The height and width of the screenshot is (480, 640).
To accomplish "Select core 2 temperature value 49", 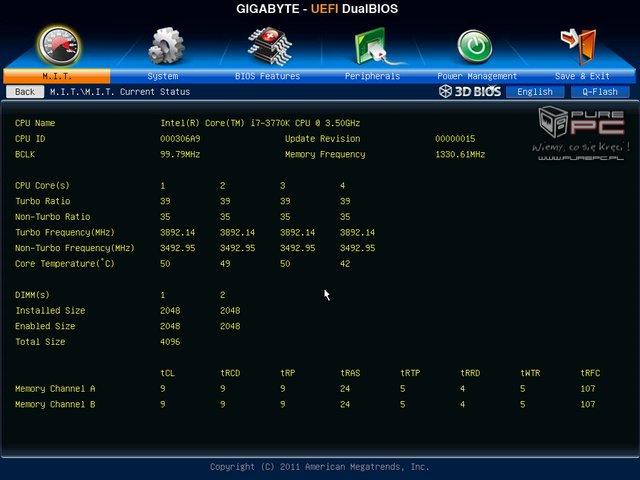I will pos(225,264).
